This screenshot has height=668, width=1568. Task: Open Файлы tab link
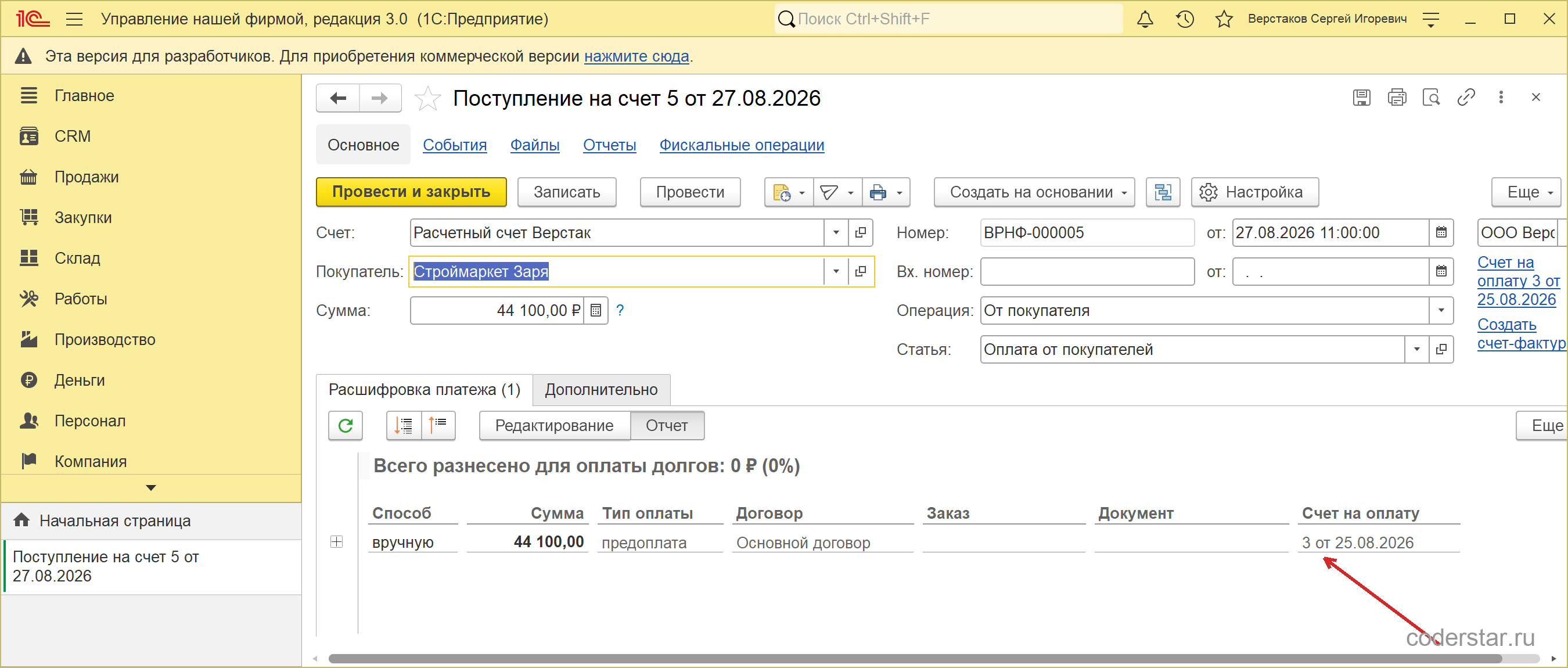pyautogui.click(x=534, y=145)
